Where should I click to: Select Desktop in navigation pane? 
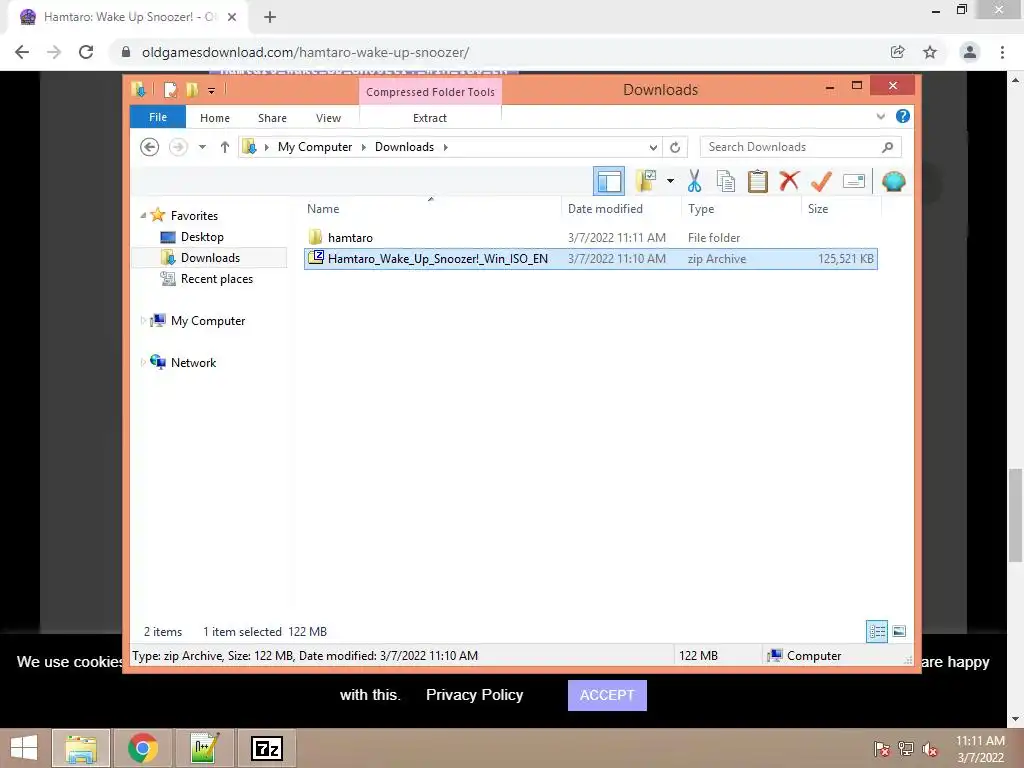click(202, 236)
